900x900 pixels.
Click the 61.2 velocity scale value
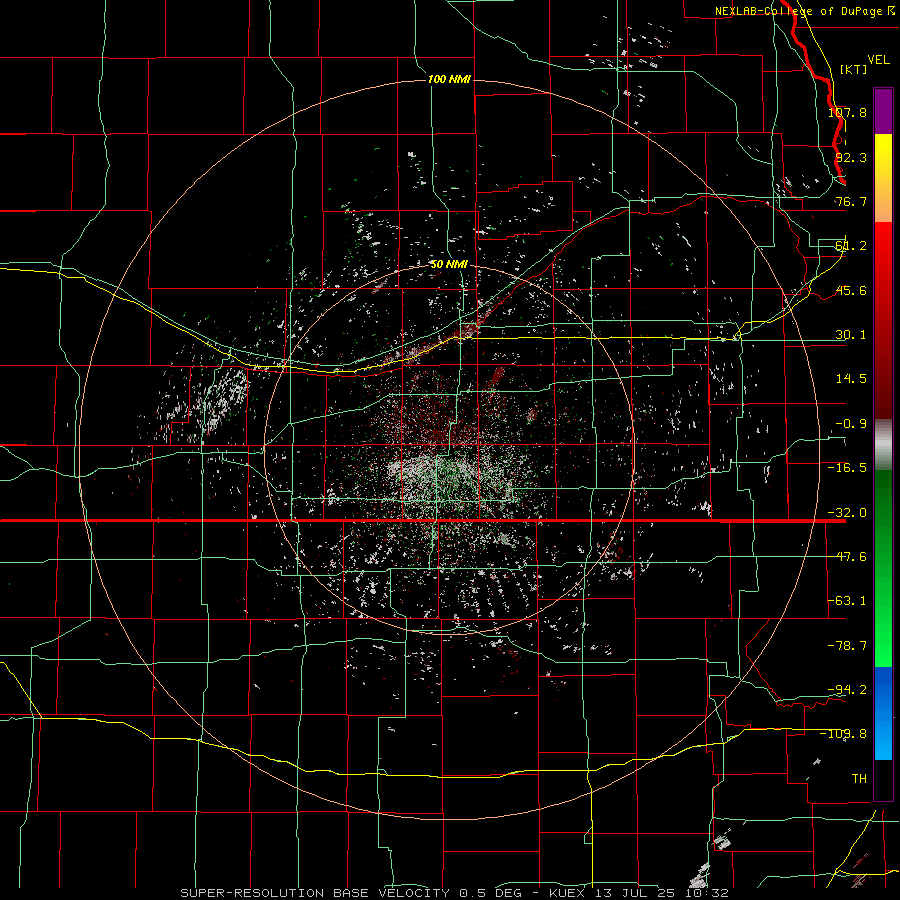point(851,246)
